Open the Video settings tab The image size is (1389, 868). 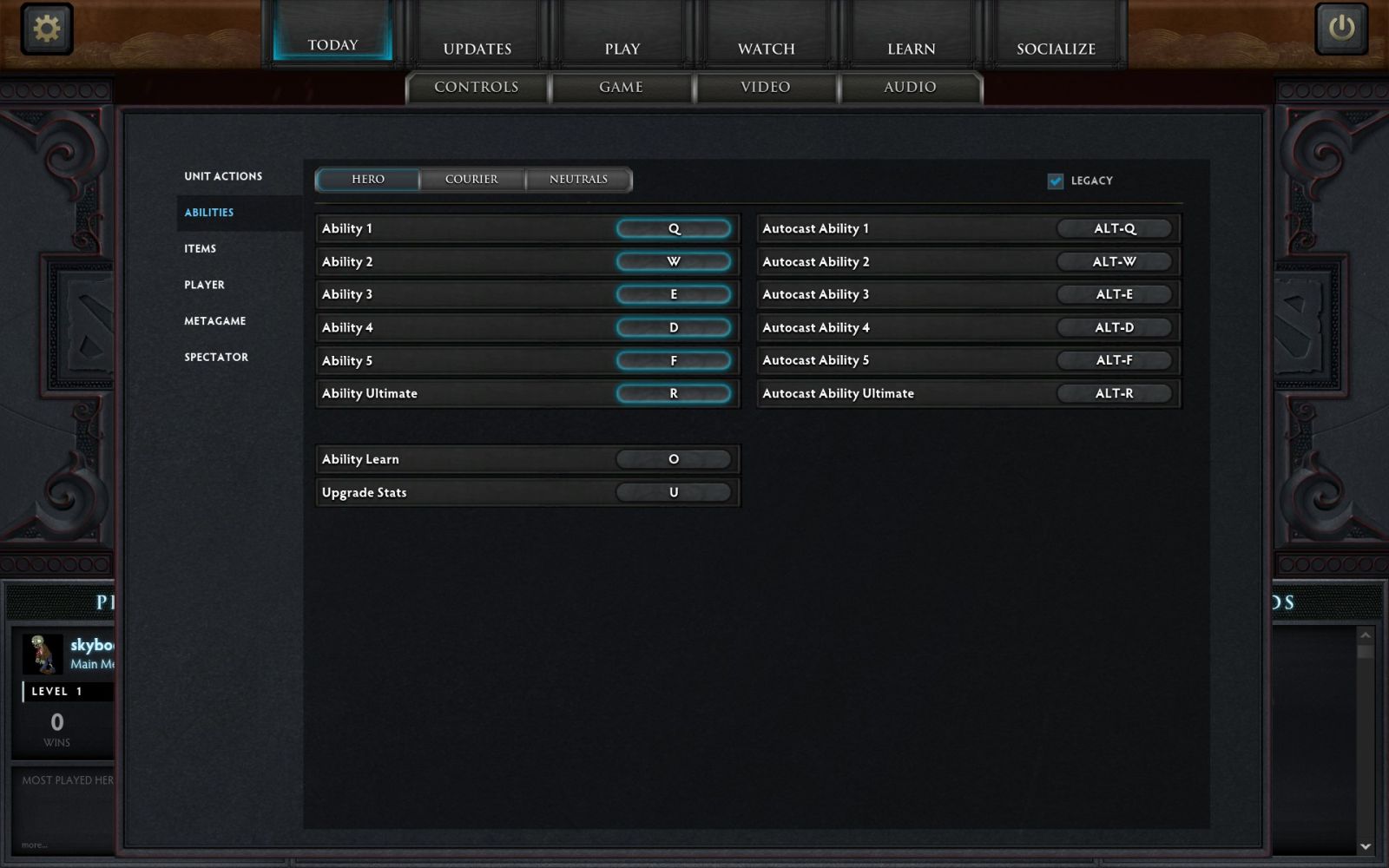(x=766, y=88)
